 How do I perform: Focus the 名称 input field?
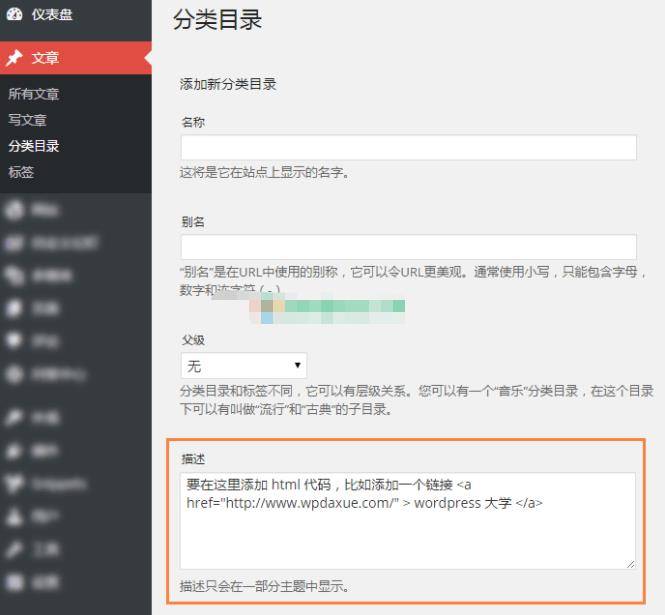[408, 148]
